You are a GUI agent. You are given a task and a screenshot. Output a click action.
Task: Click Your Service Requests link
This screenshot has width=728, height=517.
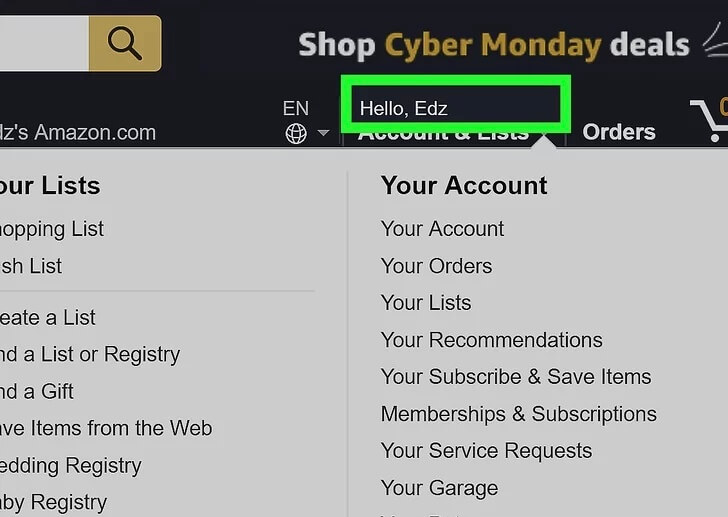click(x=486, y=451)
